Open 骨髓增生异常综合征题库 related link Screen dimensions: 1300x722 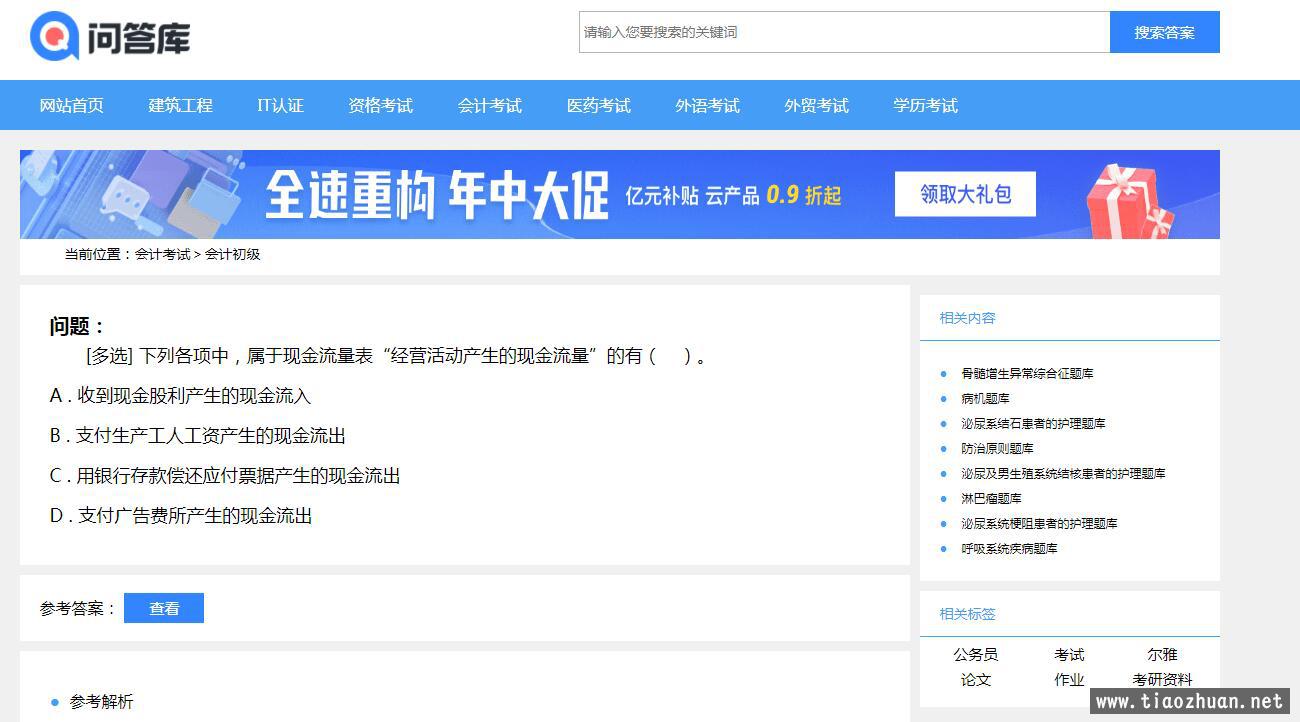click(1027, 373)
